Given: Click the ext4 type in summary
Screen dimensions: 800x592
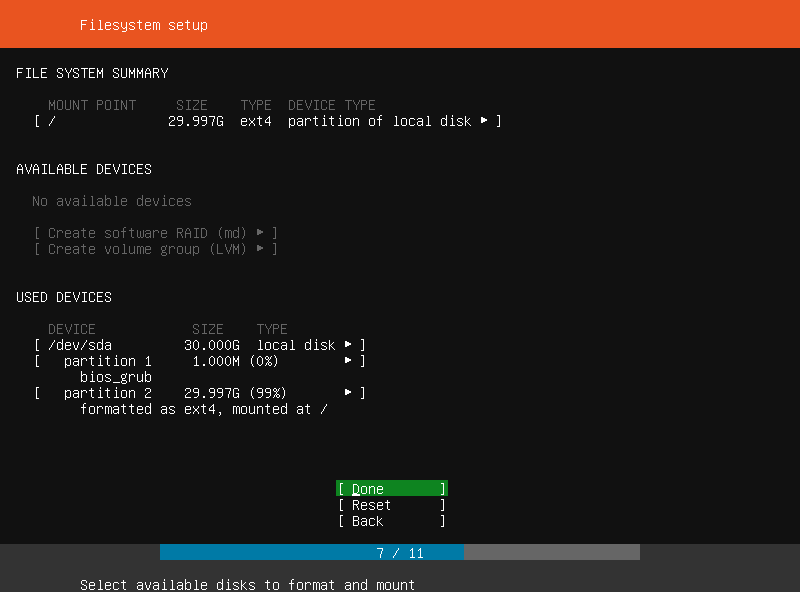Looking at the screenshot, I should click(256, 121).
